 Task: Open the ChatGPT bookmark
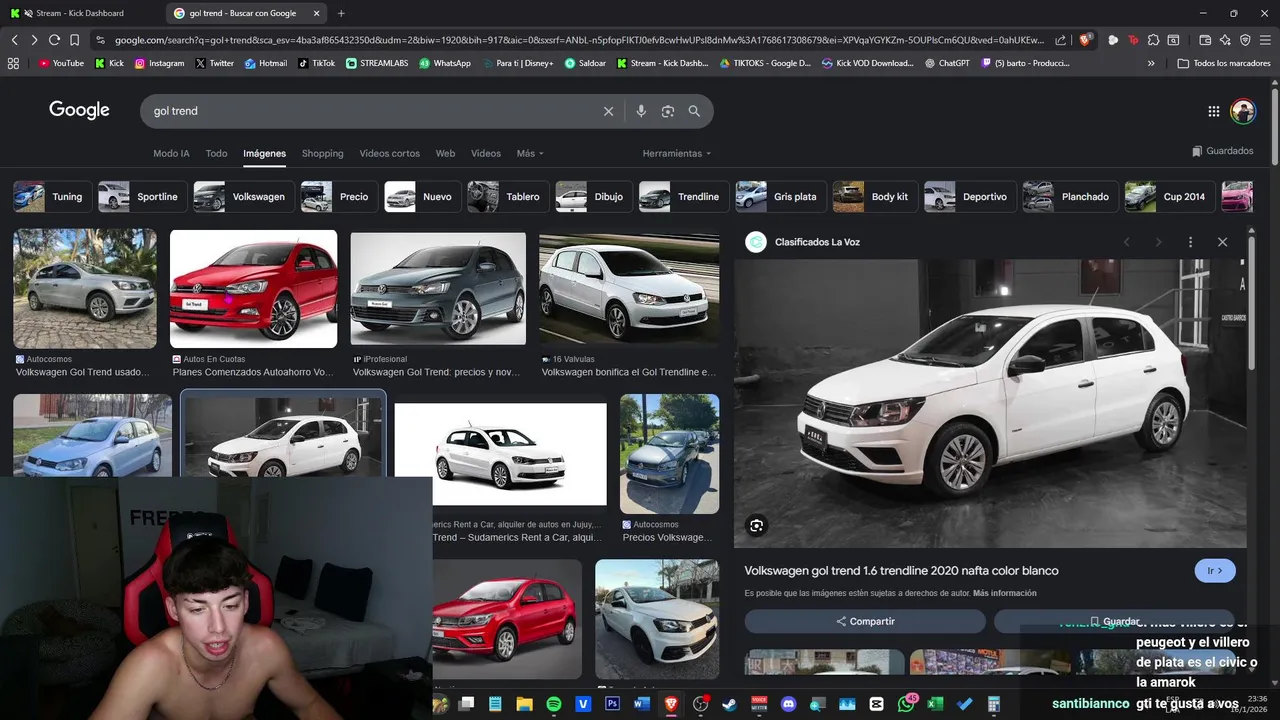click(x=947, y=63)
